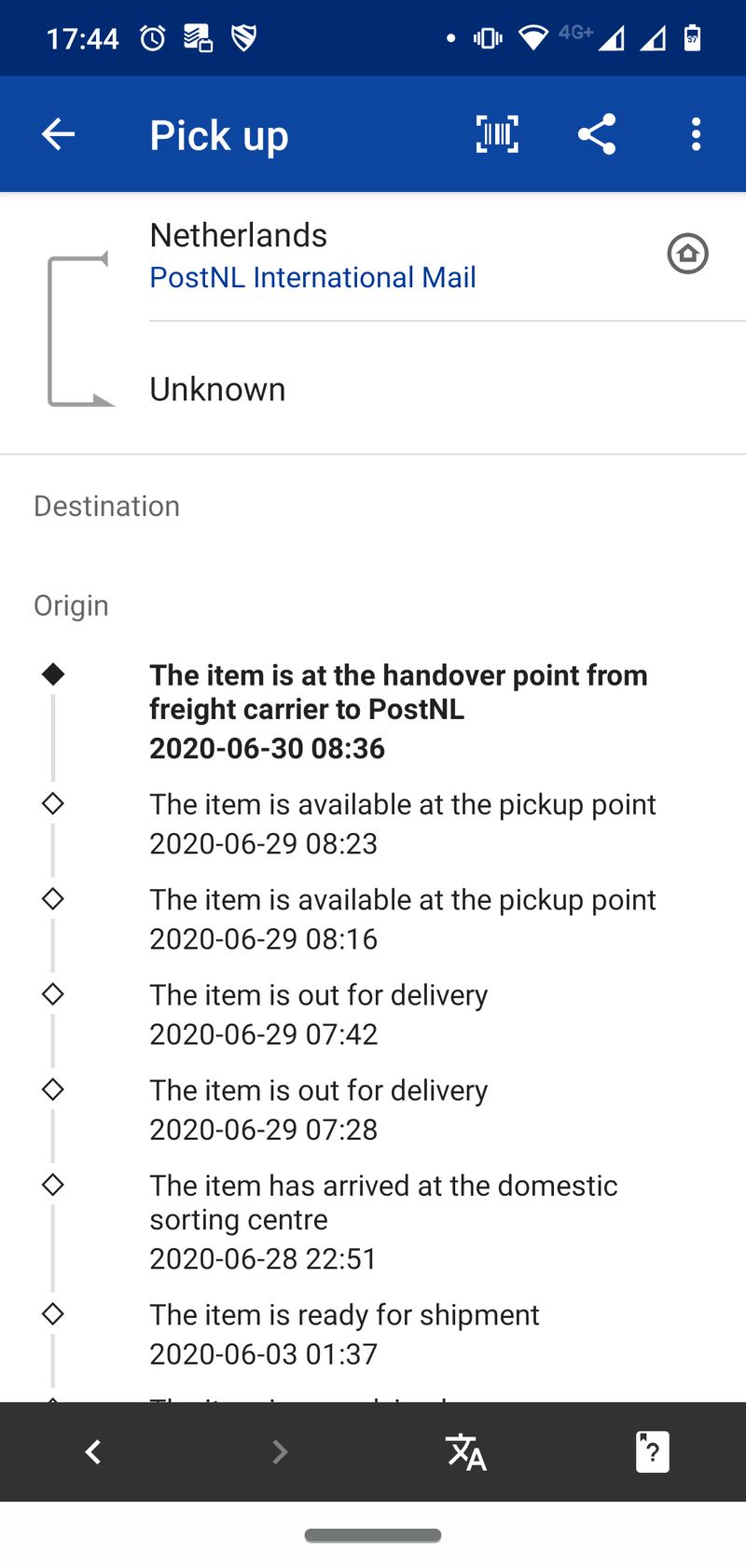Tap the share icon
The height and width of the screenshot is (1568, 746).
click(597, 134)
